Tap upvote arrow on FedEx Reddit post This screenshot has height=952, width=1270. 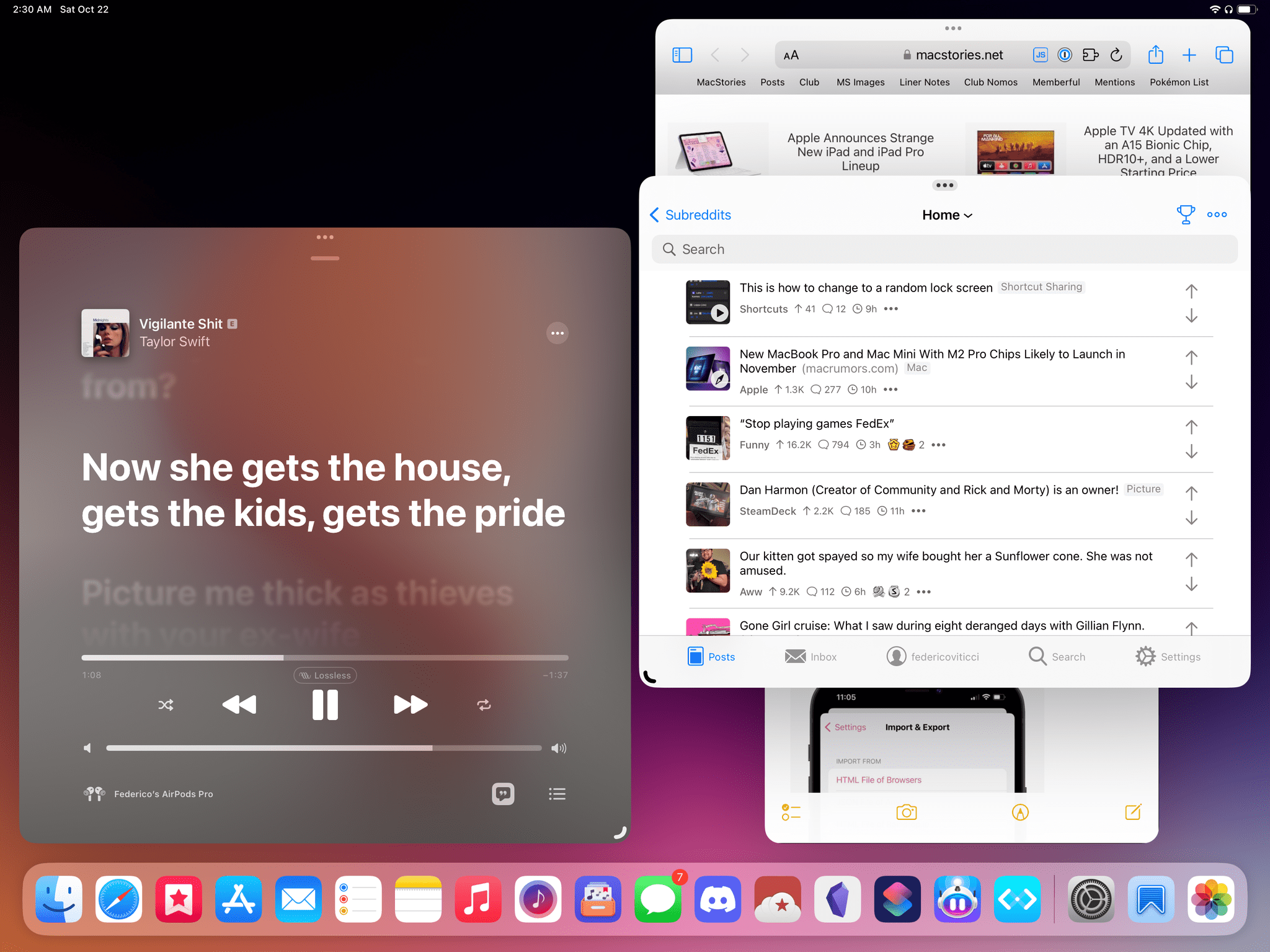click(x=1191, y=427)
